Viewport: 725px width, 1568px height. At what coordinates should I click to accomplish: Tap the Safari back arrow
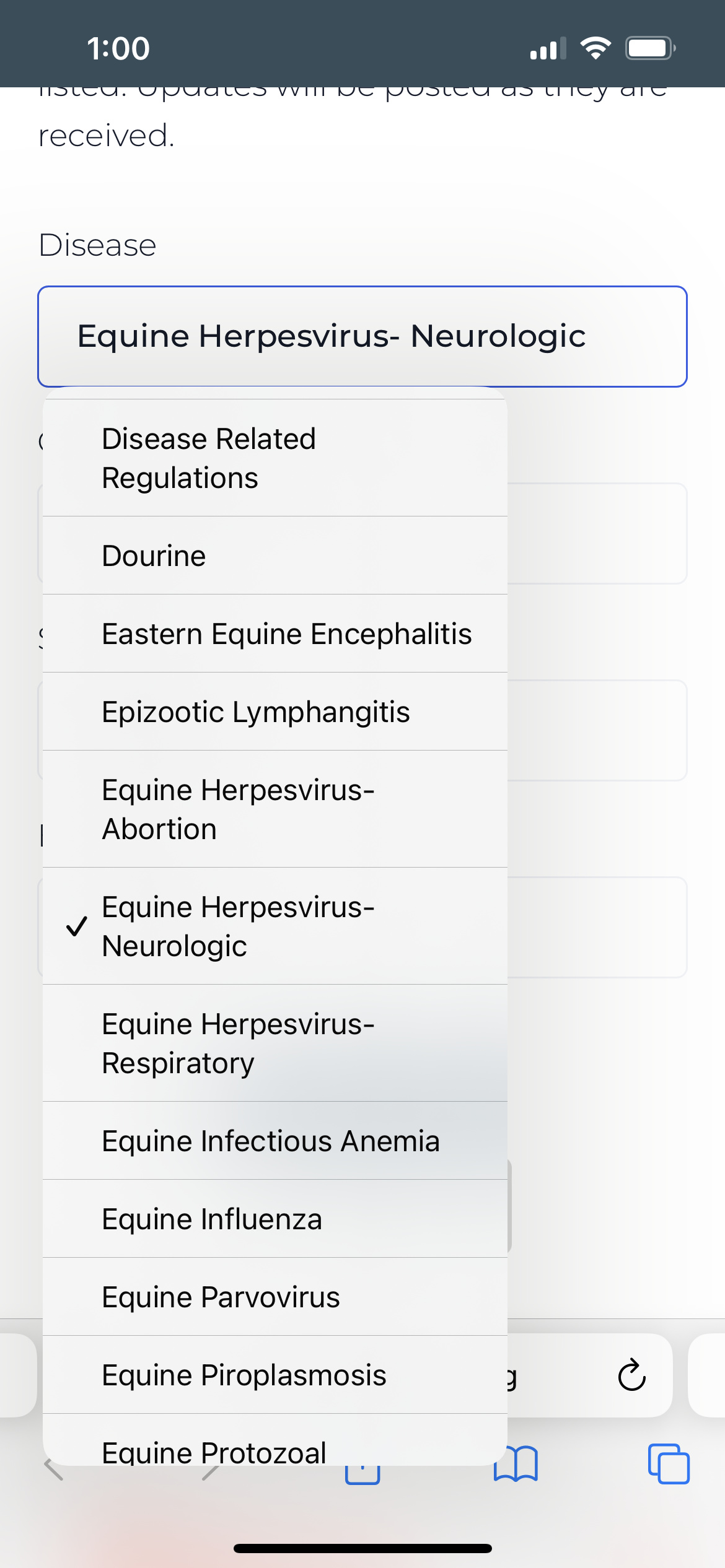(54, 1468)
